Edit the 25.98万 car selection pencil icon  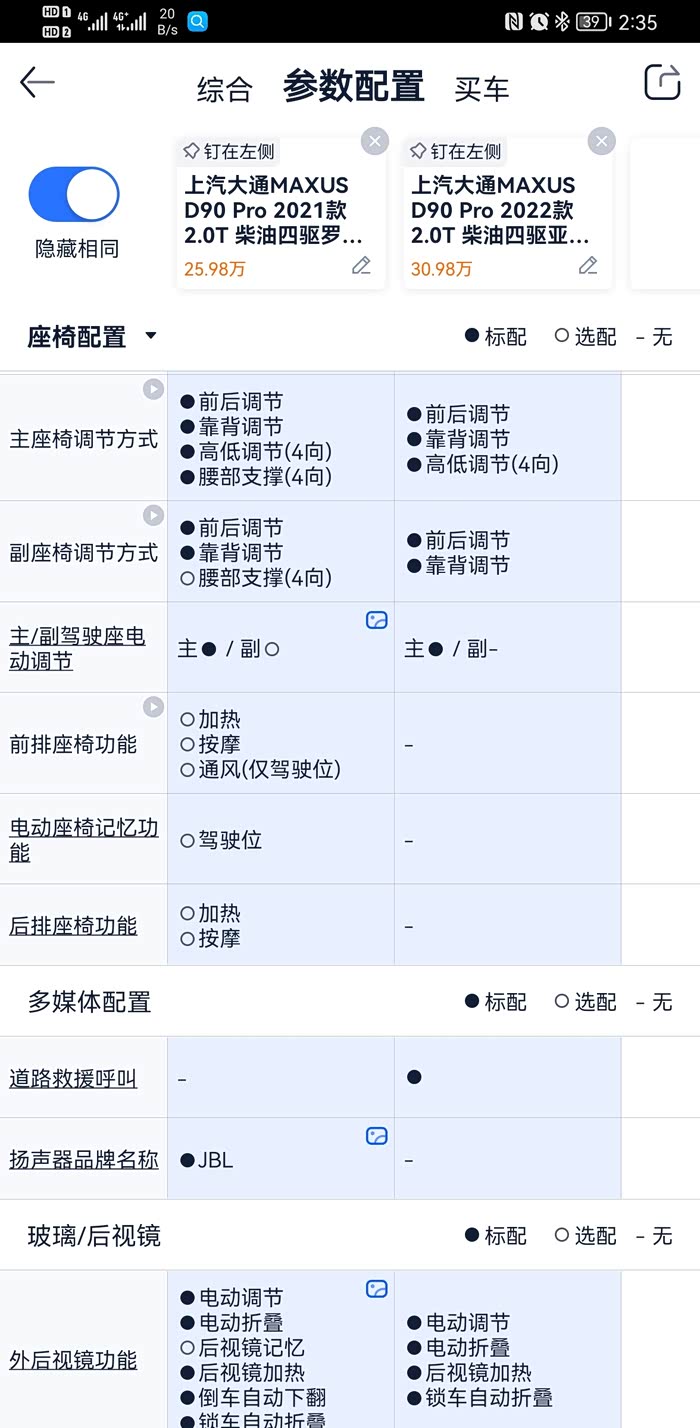pos(361,266)
